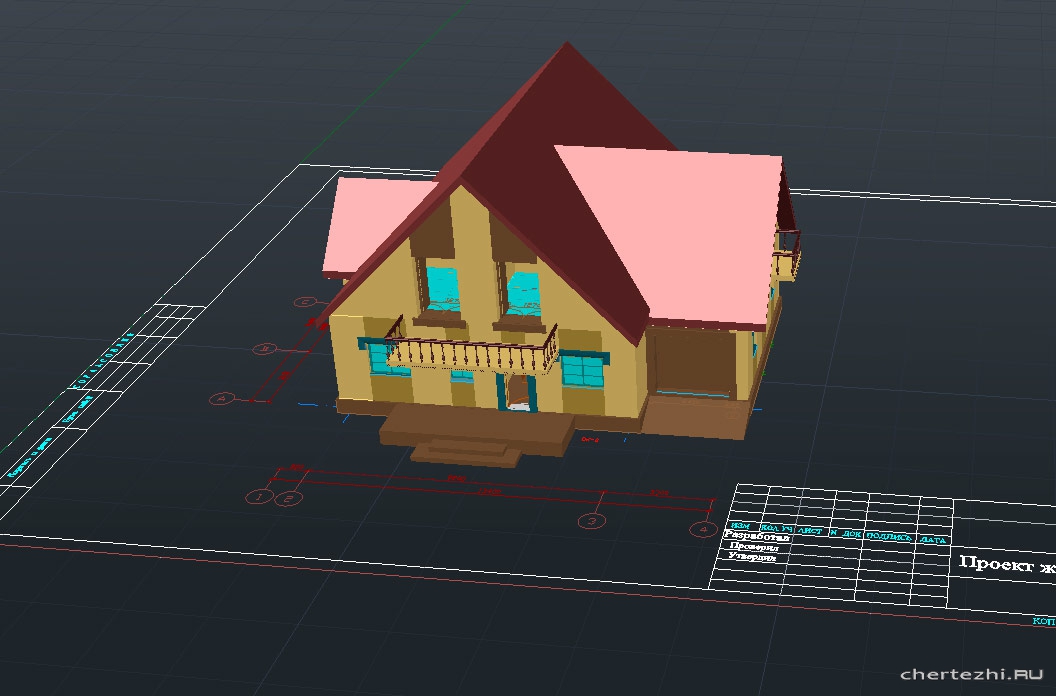Click grid axis bubble number 1
Image resolution: width=1056 pixels, height=696 pixels.
tap(260, 496)
